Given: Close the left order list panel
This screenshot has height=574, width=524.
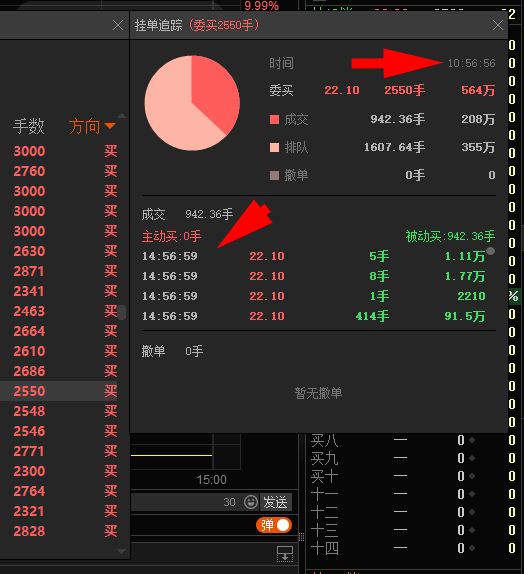Looking at the screenshot, I should point(118,25).
